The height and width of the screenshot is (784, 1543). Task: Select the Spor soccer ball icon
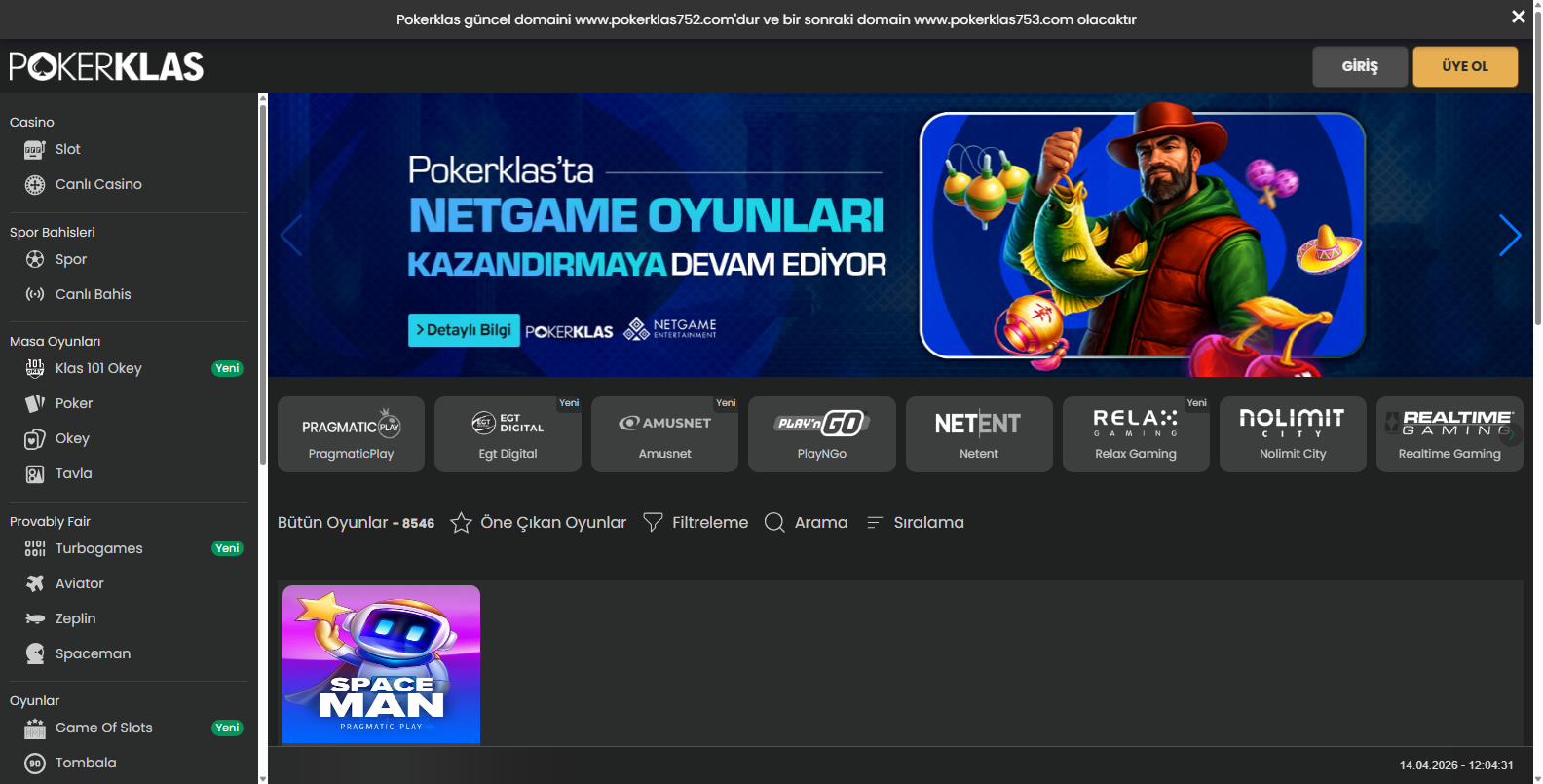(x=35, y=259)
